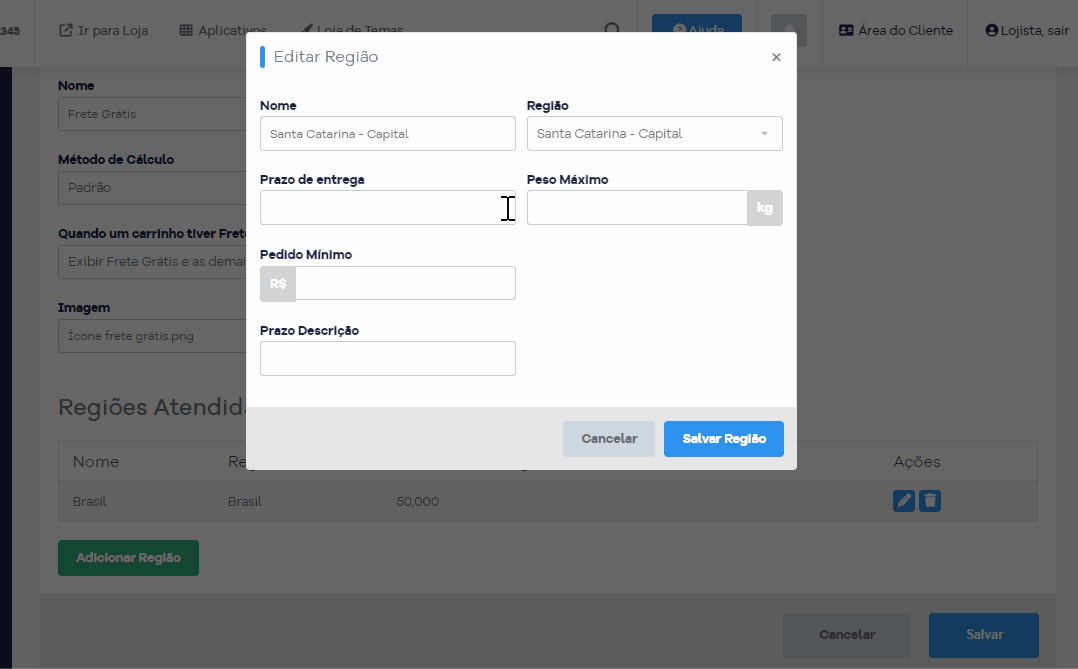Close the Editar Região dialog

point(776,57)
